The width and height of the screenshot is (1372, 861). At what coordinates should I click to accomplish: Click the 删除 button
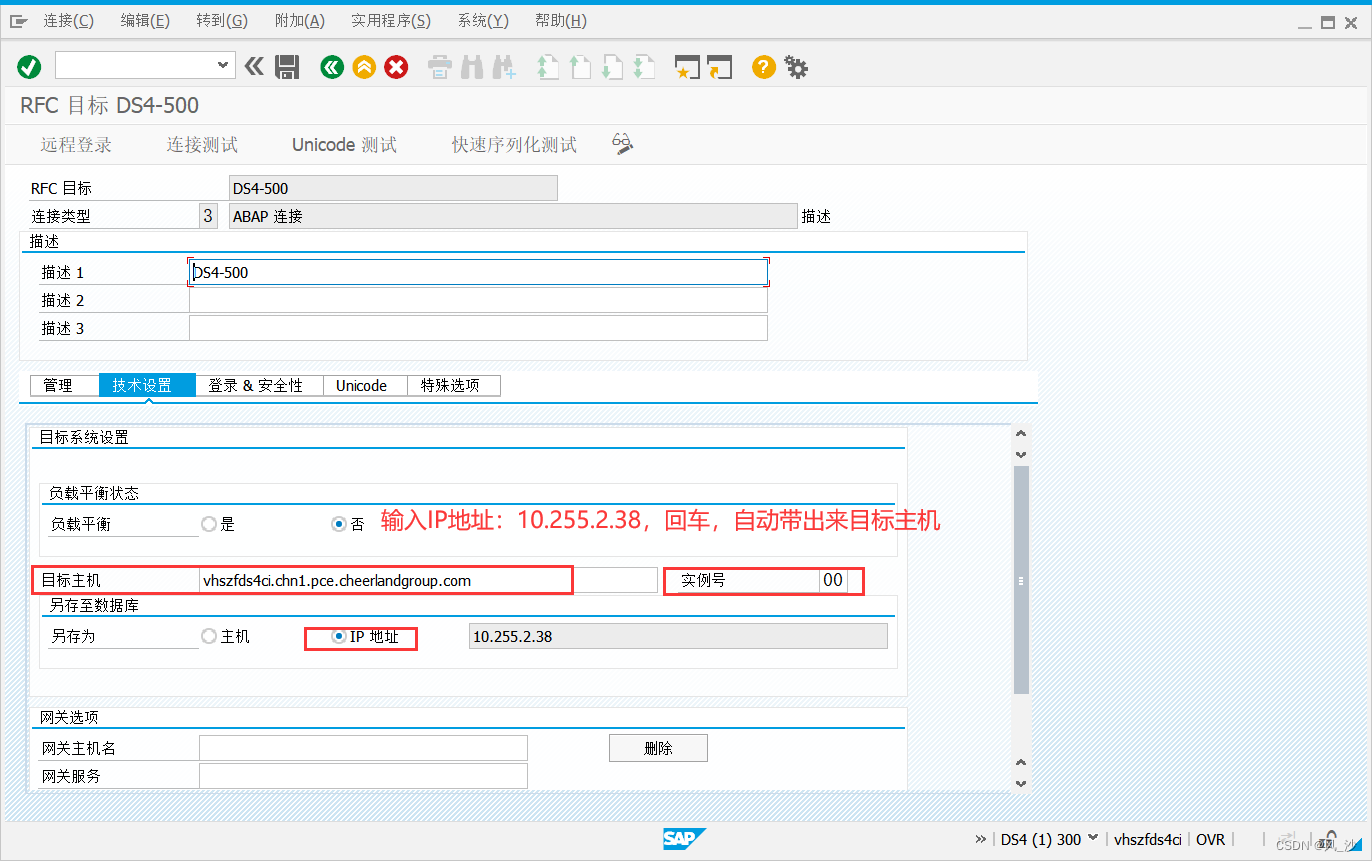click(658, 748)
